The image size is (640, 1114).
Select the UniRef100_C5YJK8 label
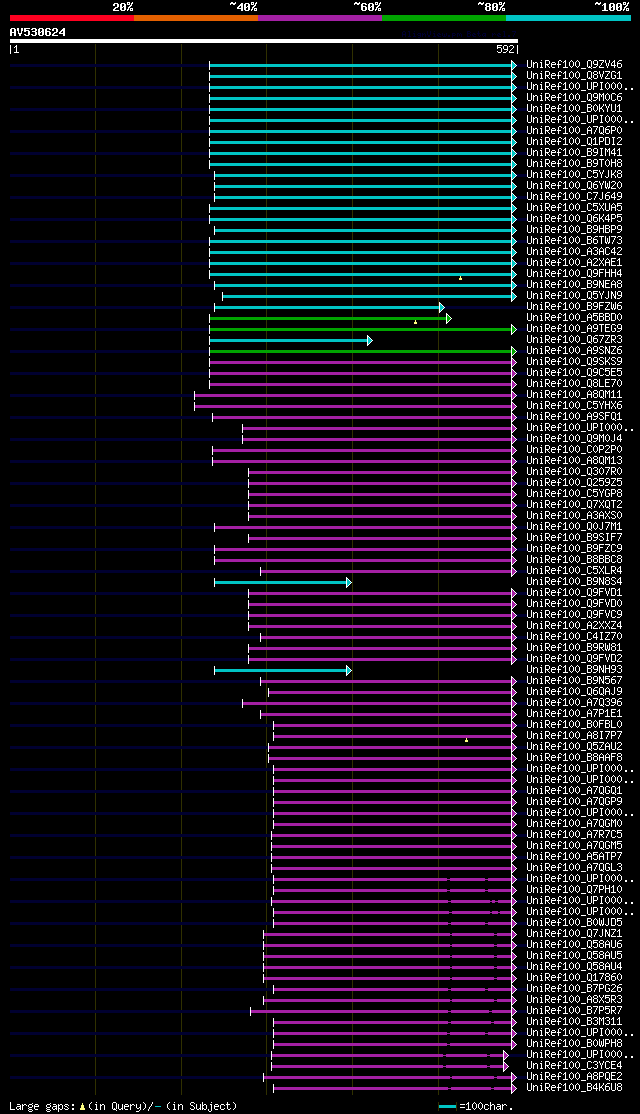point(575,175)
